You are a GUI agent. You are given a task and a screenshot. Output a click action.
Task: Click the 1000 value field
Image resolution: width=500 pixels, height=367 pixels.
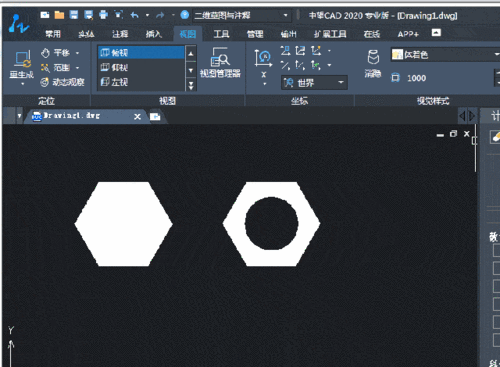tap(416, 78)
